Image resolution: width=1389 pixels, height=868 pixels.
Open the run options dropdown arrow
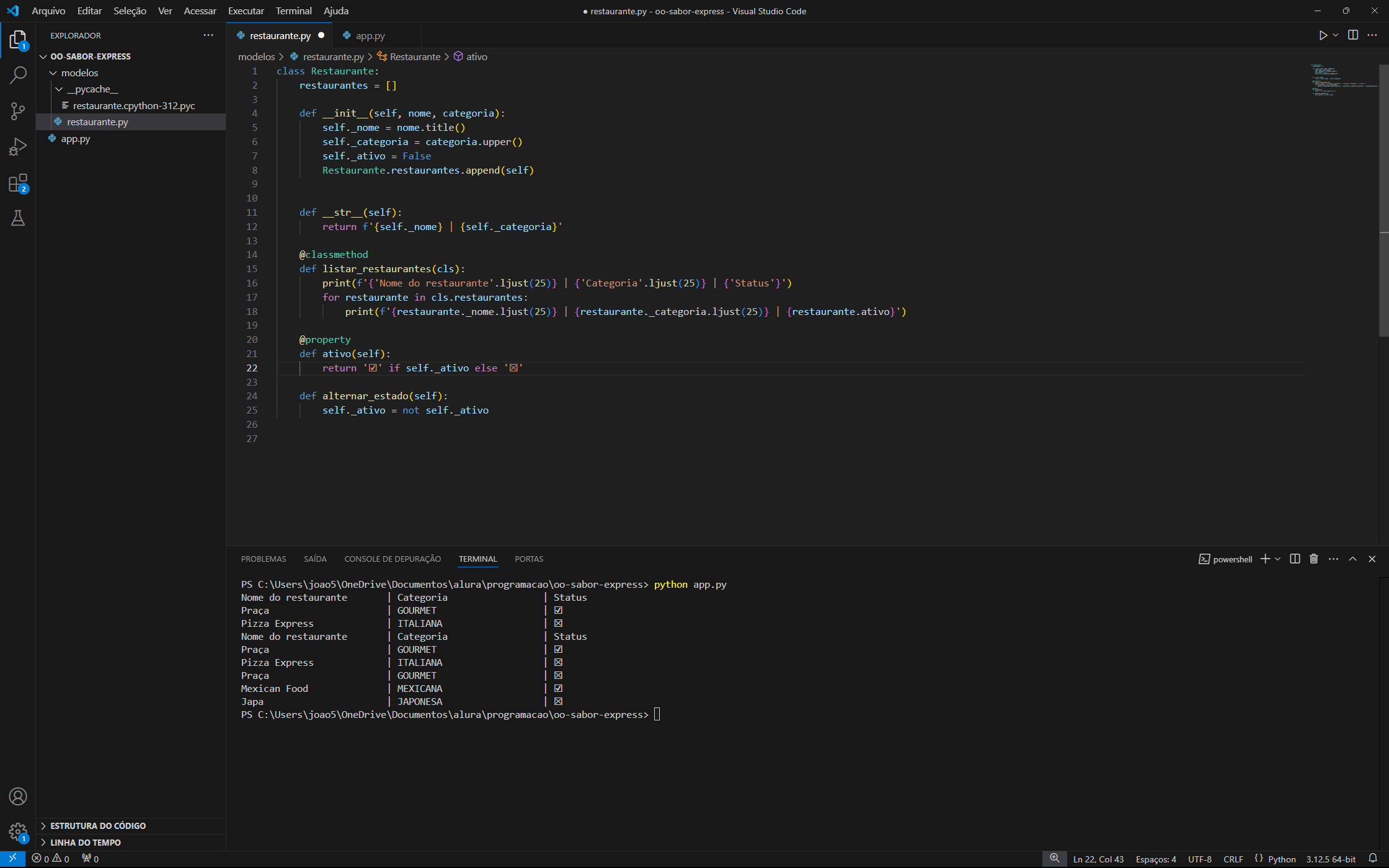pos(1336,35)
